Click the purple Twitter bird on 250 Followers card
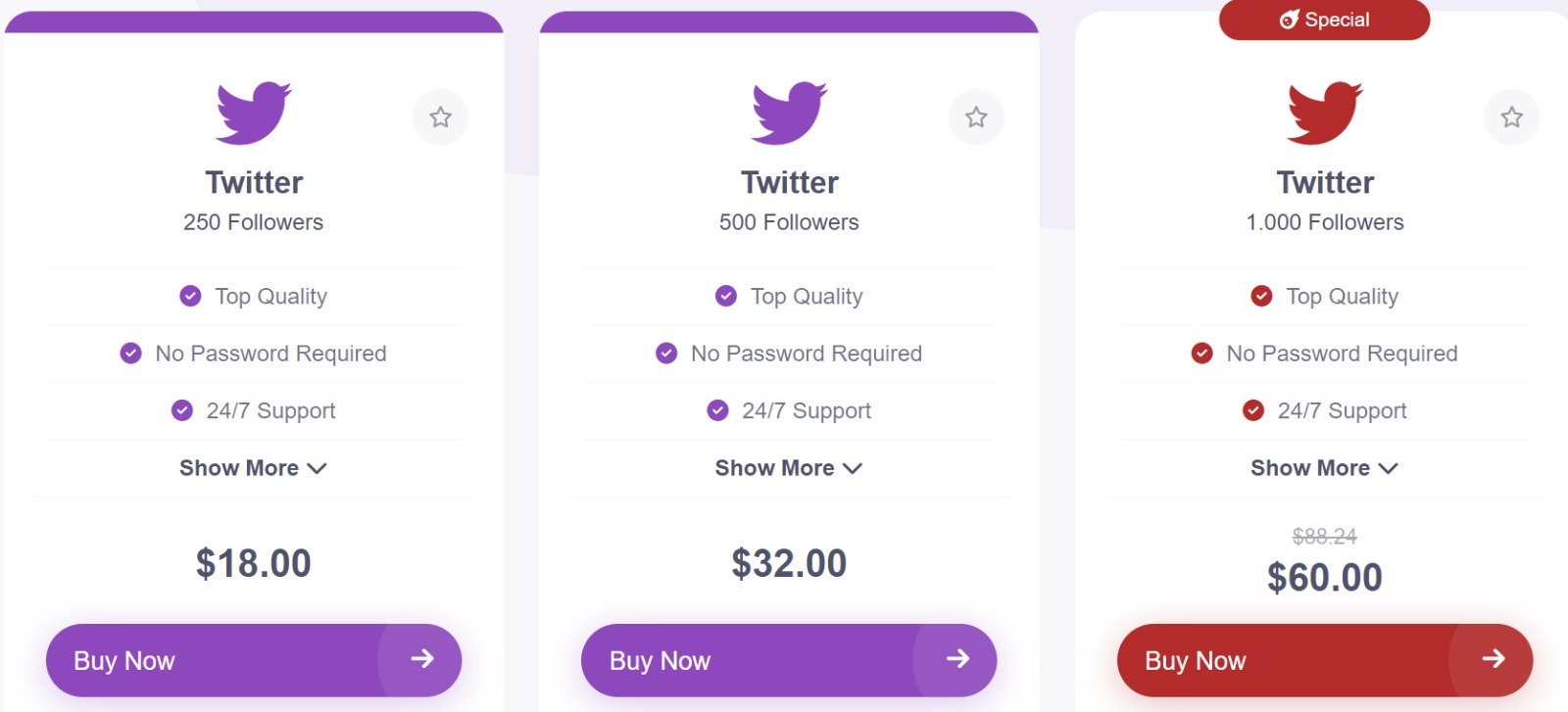Viewport: 1568px width, 712px height. (x=254, y=113)
